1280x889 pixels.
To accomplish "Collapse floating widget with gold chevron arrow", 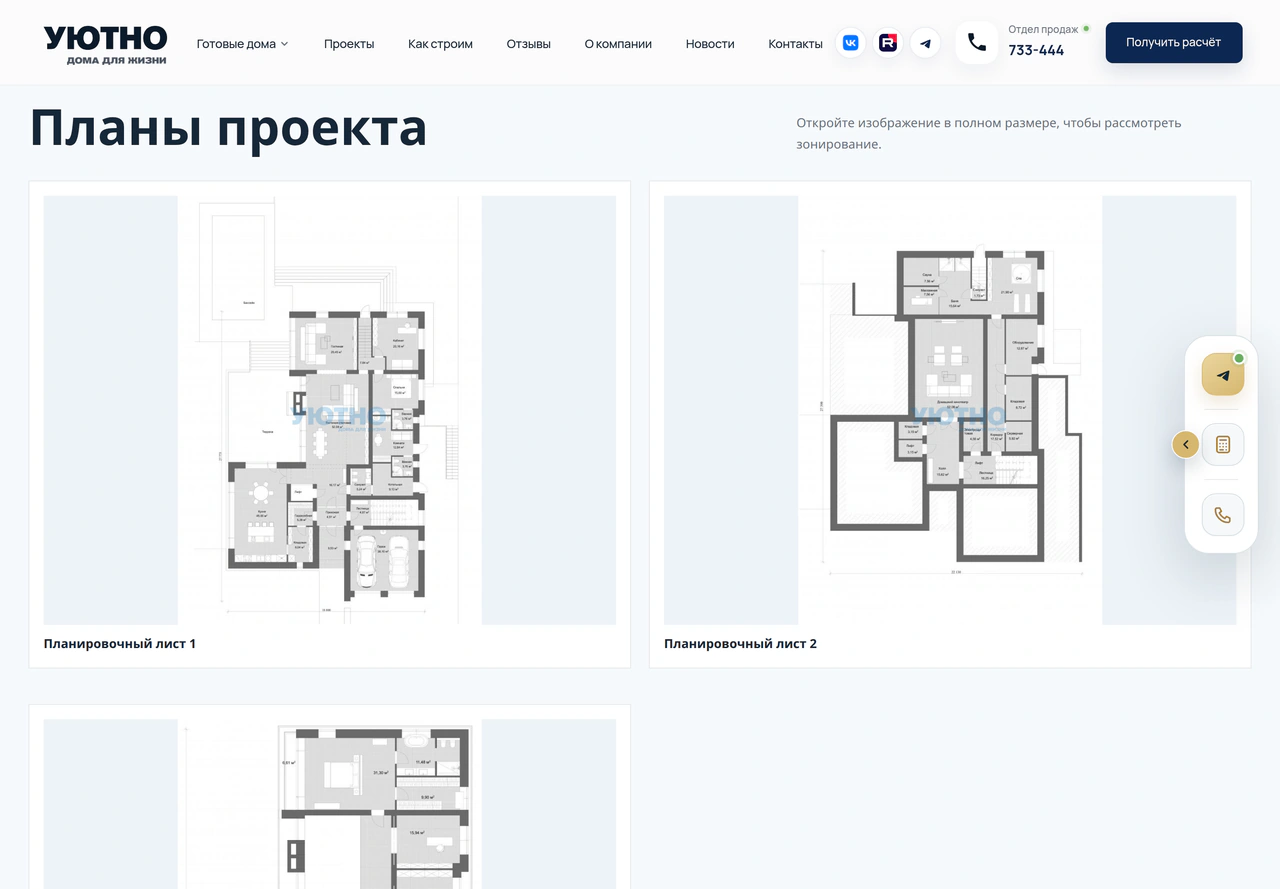I will click(x=1186, y=445).
